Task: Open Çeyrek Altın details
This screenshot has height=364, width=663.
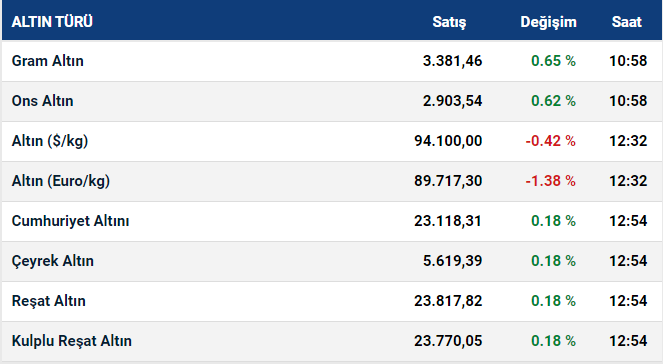Action: 52,261
